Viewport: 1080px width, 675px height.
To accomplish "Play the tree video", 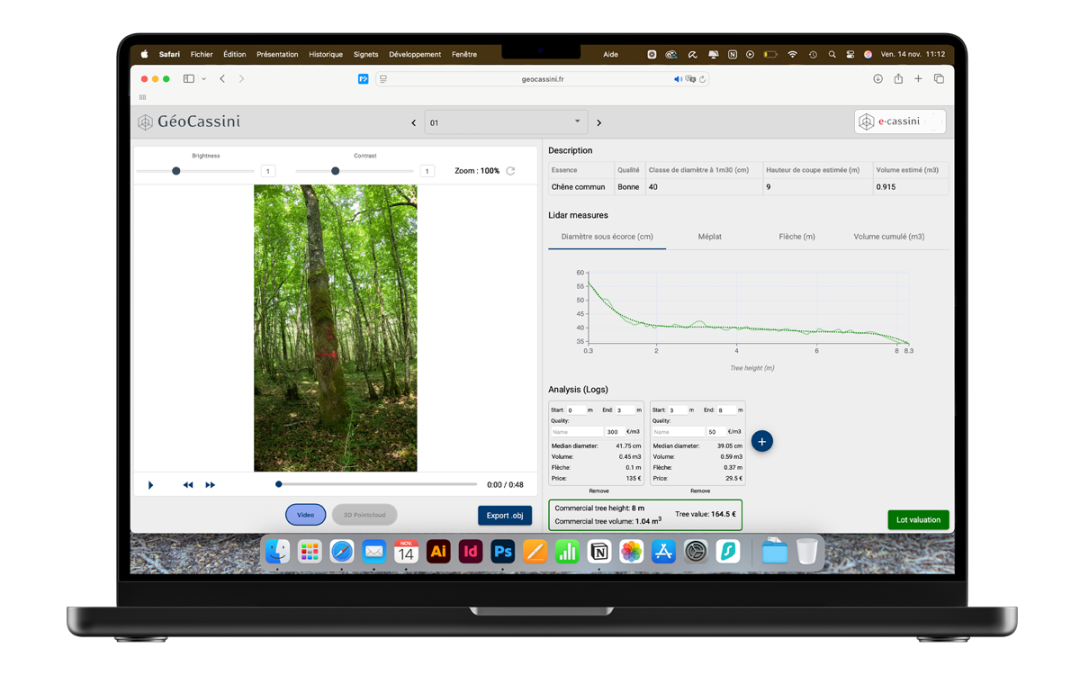I will (x=151, y=485).
